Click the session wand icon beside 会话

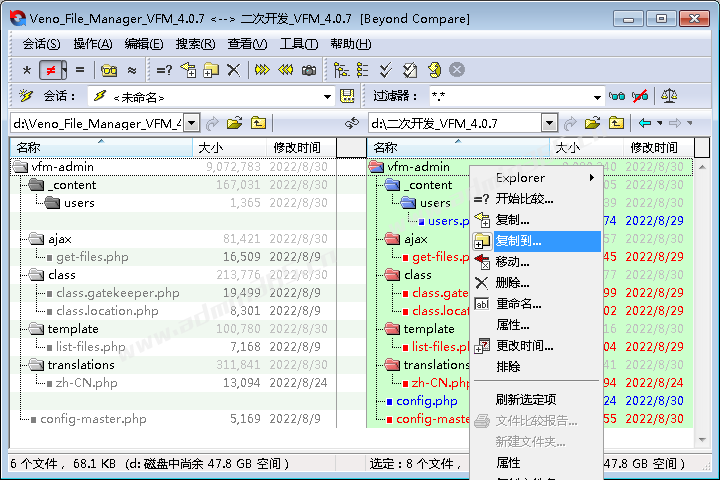pos(26,96)
